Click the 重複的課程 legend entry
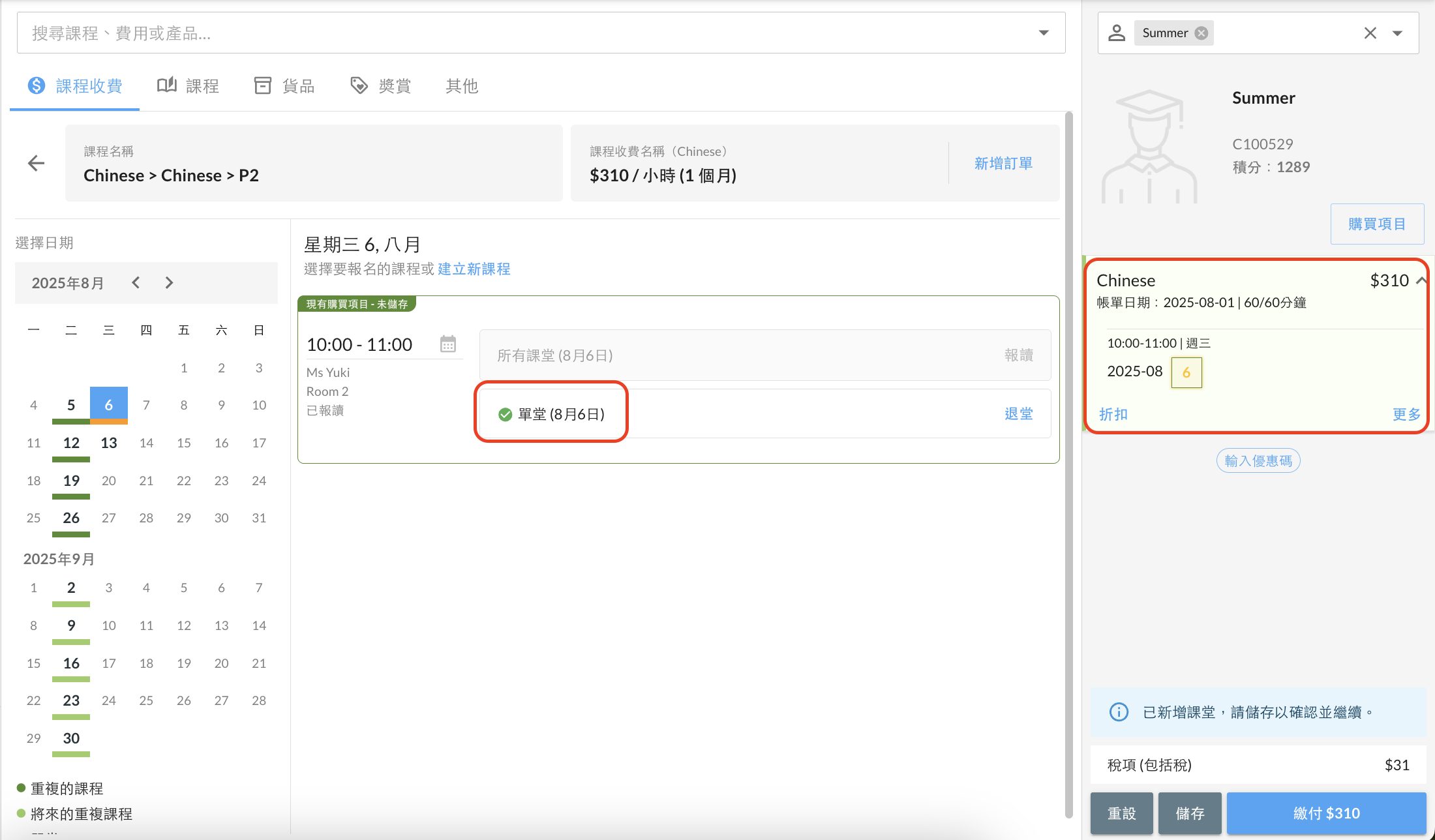1435x840 pixels. coord(60,788)
